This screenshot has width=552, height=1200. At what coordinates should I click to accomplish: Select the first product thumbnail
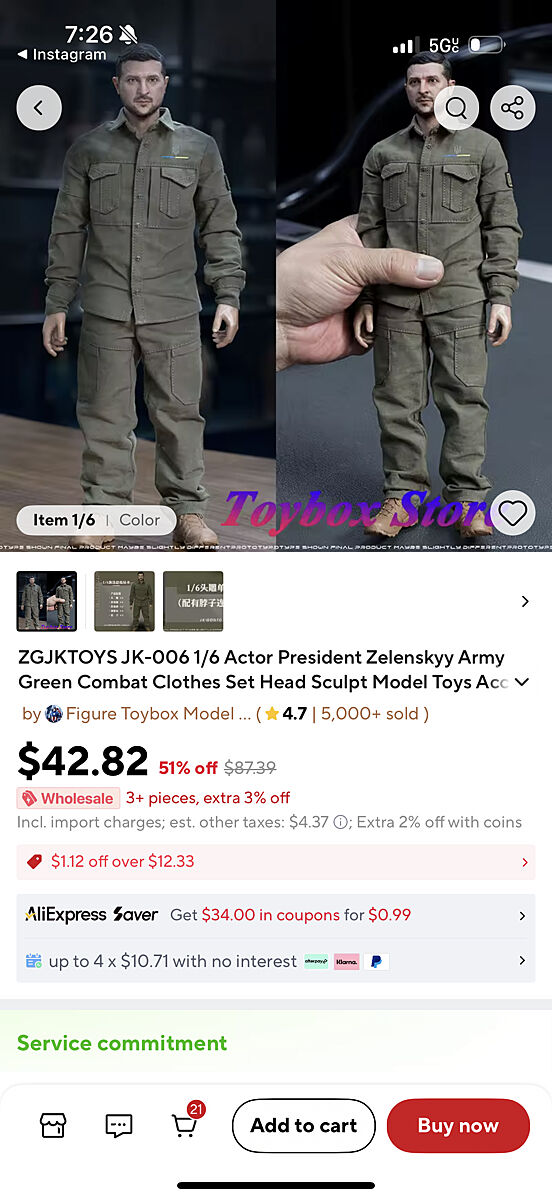click(47, 601)
